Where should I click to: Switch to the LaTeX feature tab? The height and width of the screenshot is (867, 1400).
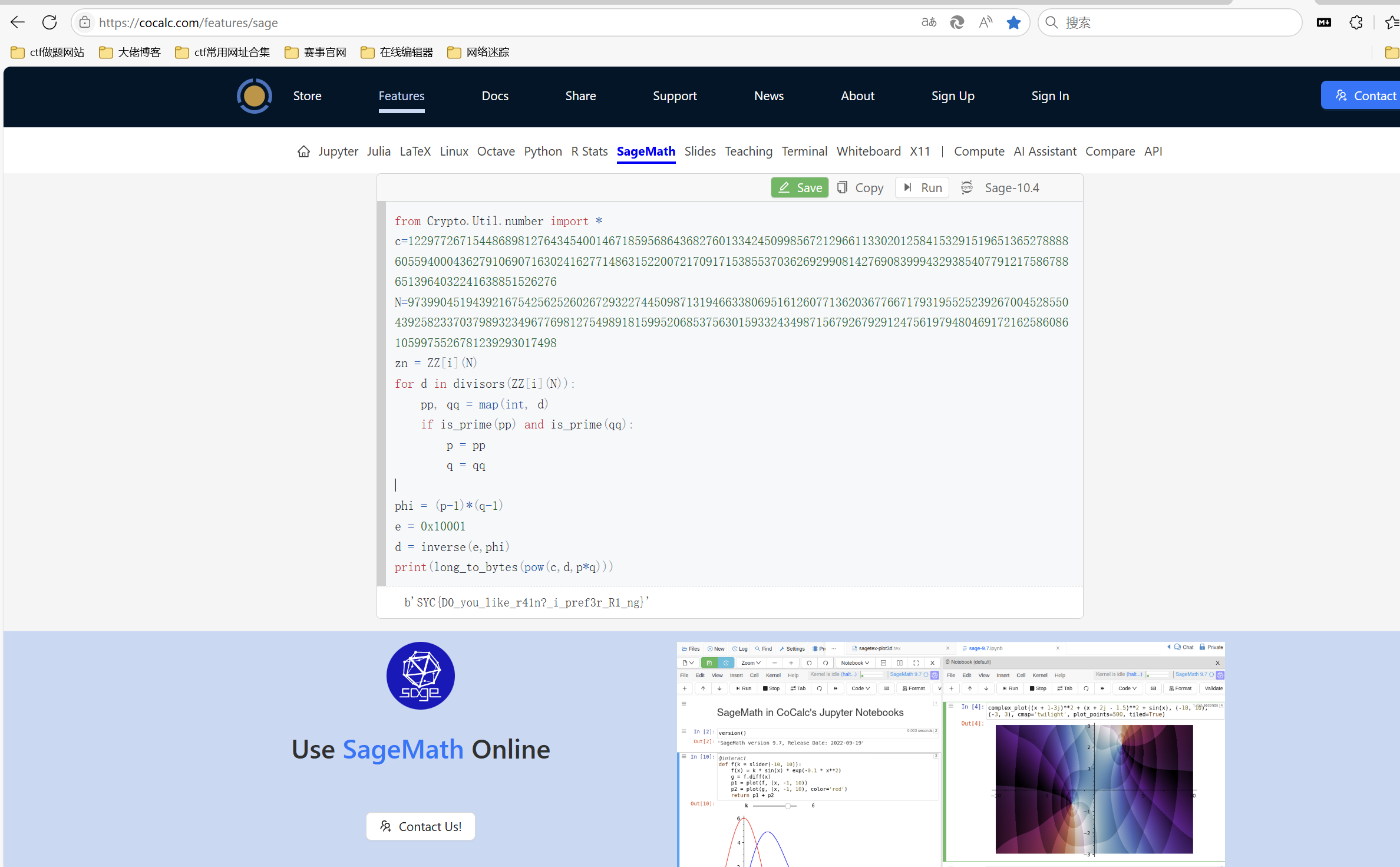(415, 151)
